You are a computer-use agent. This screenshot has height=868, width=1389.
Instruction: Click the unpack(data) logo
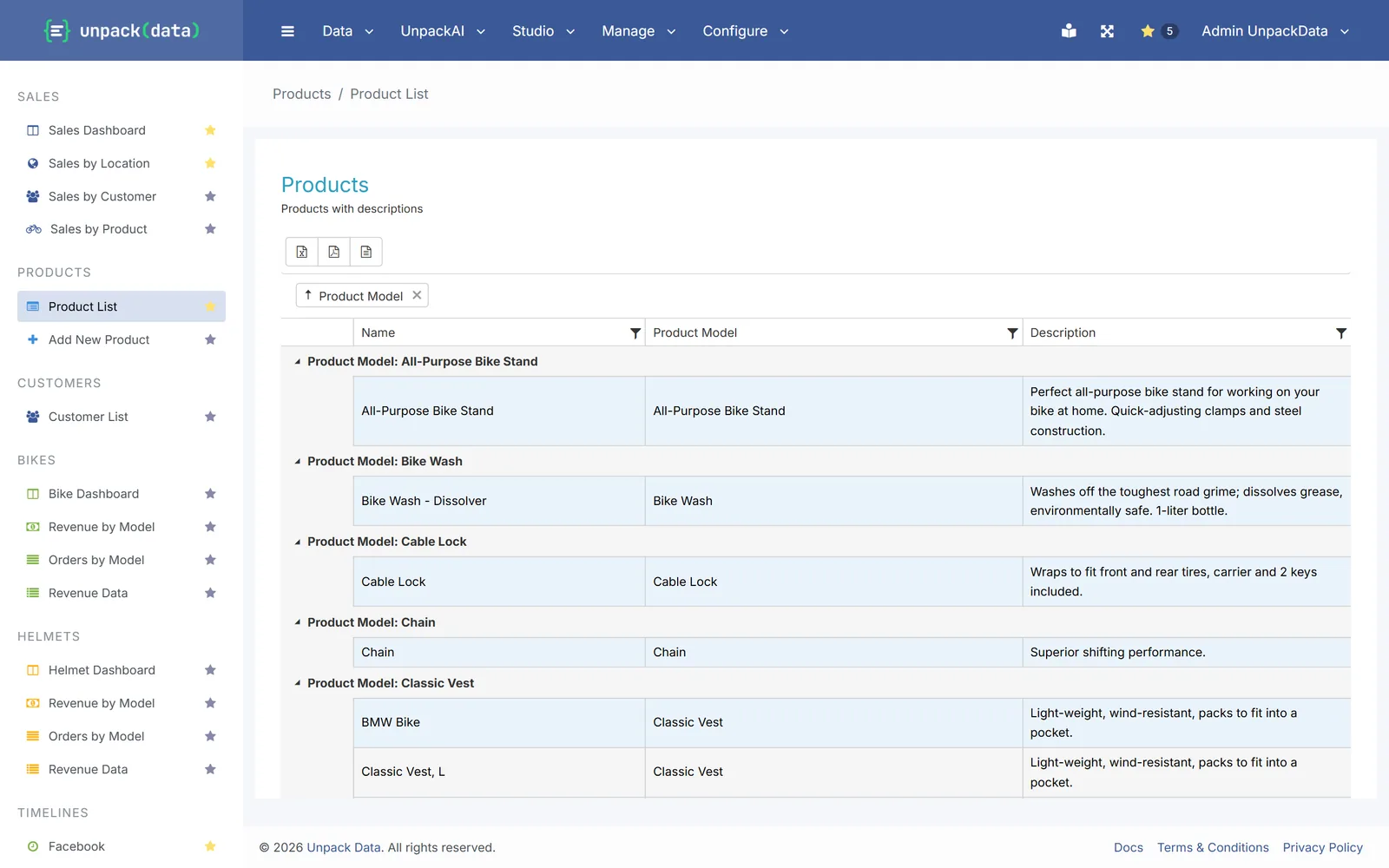click(122, 30)
